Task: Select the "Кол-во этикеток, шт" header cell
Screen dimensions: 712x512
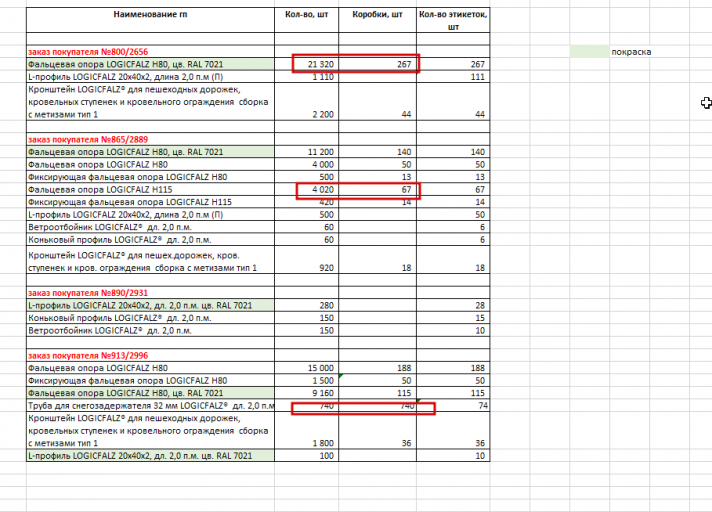Action: 453,20
